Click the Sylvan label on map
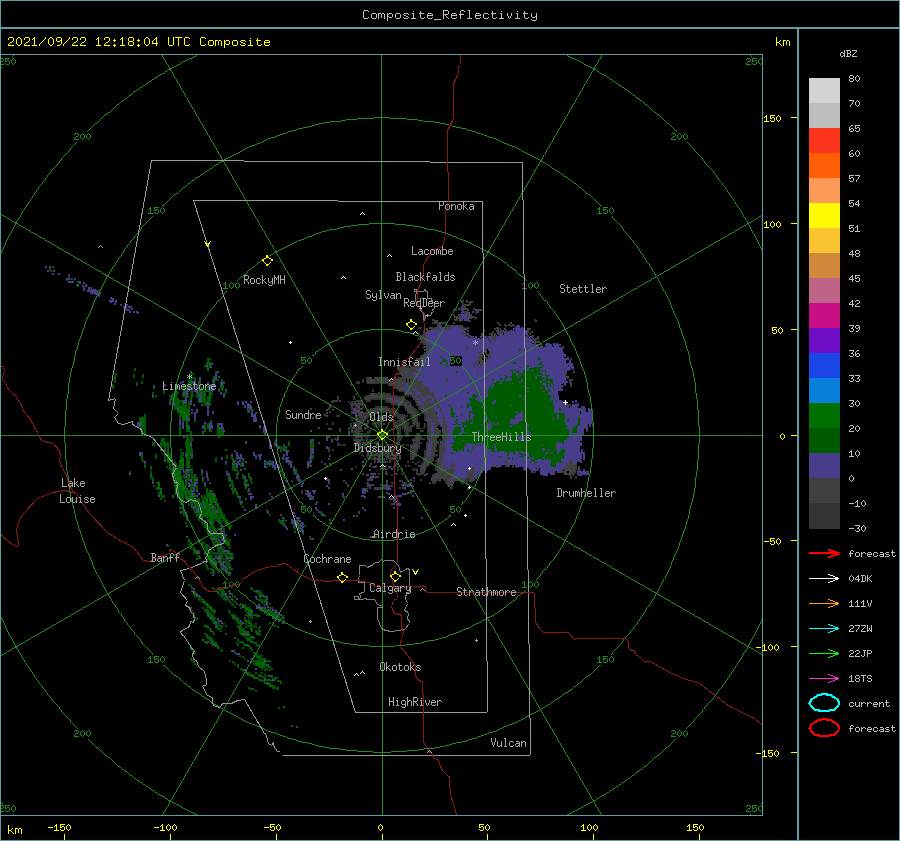This screenshot has height=841, width=900. pyautogui.click(x=383, y=295)
